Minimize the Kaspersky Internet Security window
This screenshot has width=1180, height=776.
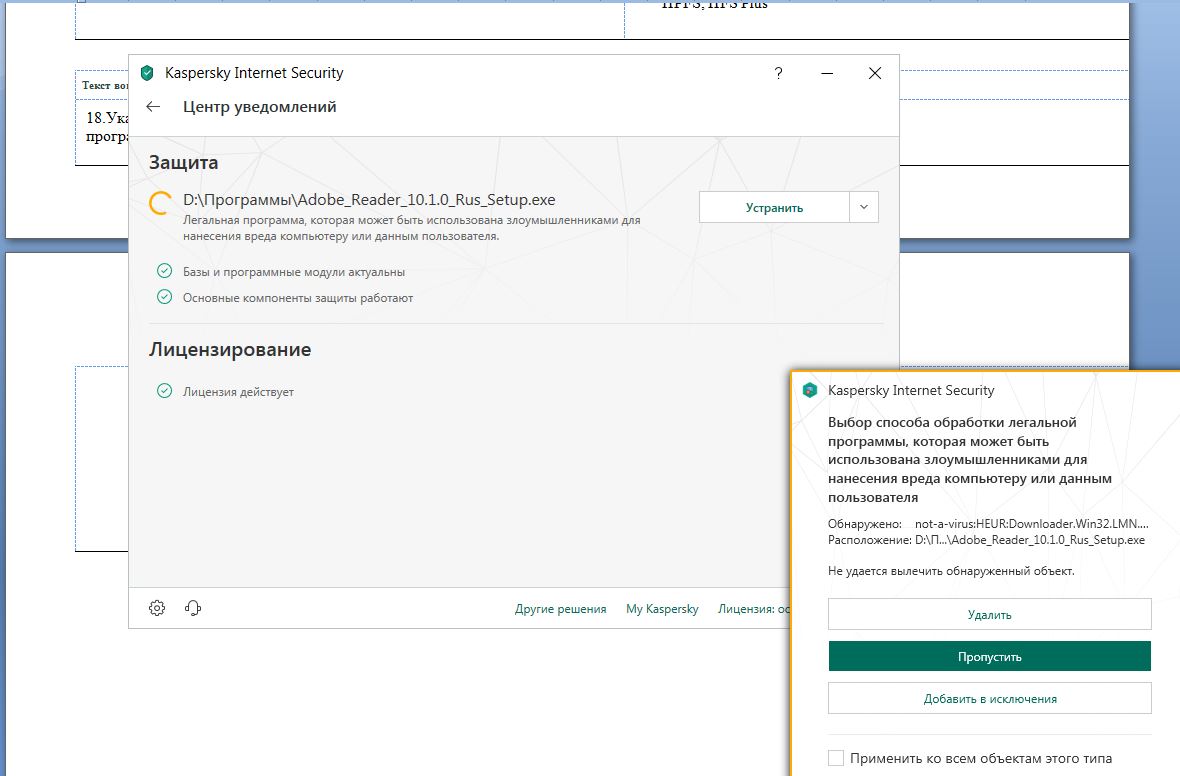coord(827,73)
